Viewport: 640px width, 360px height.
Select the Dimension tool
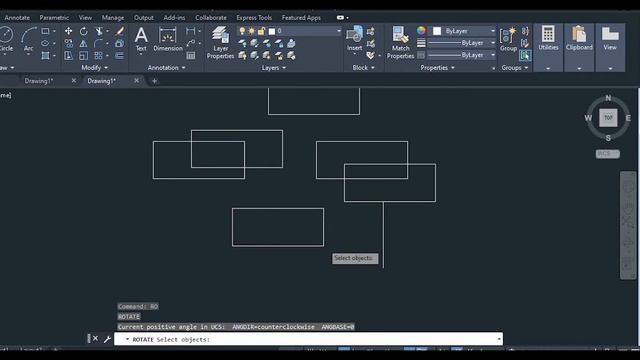pyautogui.click(x=168, y=39)
